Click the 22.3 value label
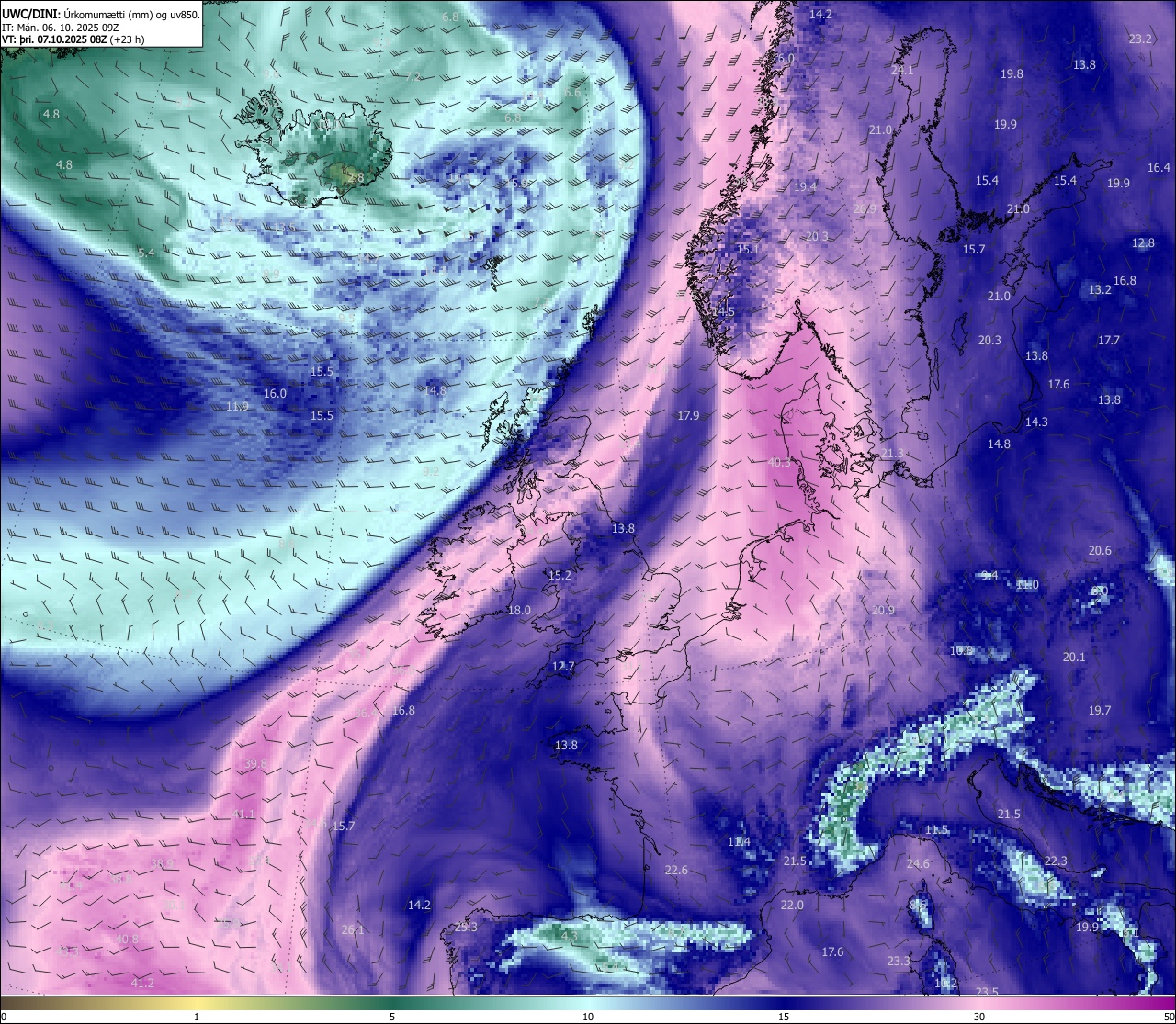Viewport: 1176px width, 1024px height. (x=1056, y=861)
